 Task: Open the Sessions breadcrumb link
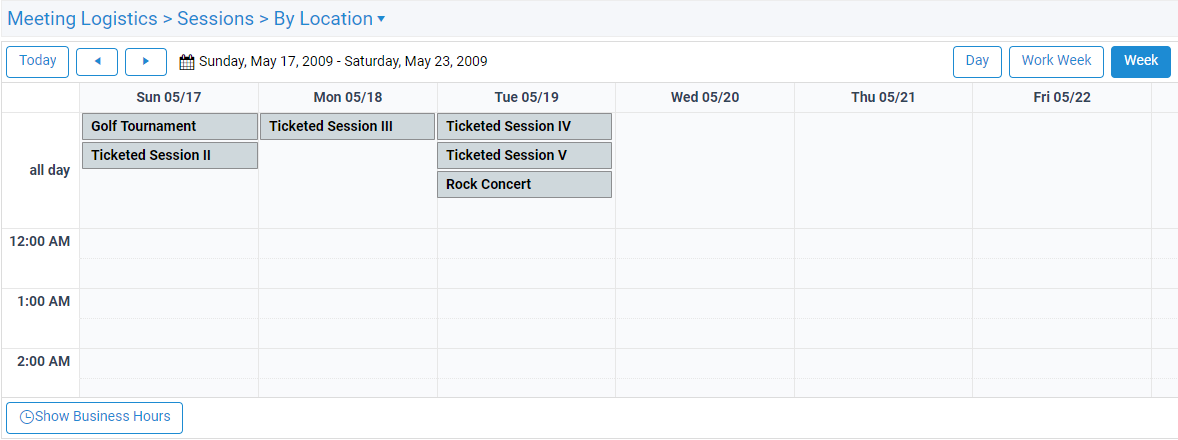[x=216, y=19]
